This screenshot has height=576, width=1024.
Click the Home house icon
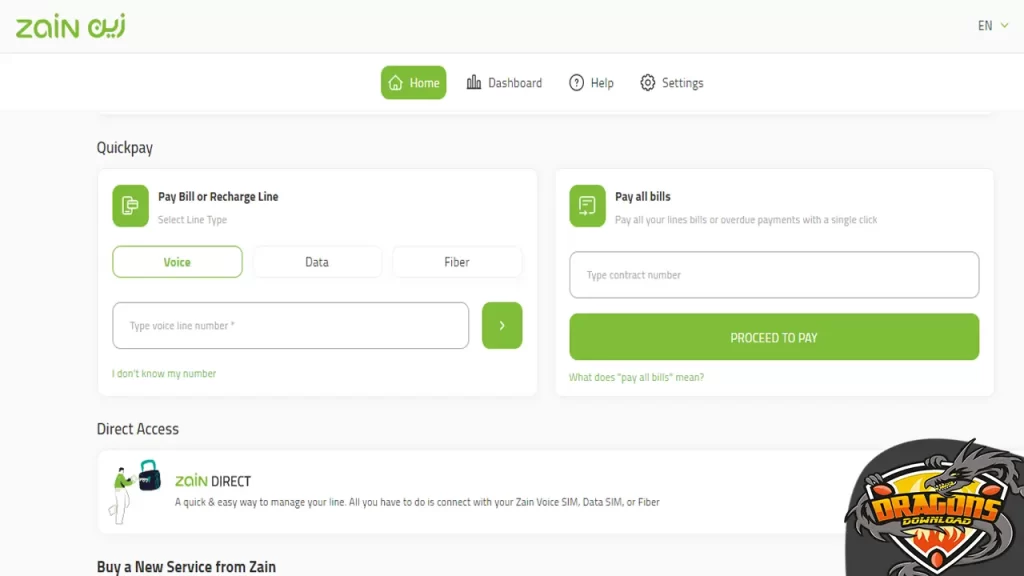pyautogui.click(x=396, y=83)
